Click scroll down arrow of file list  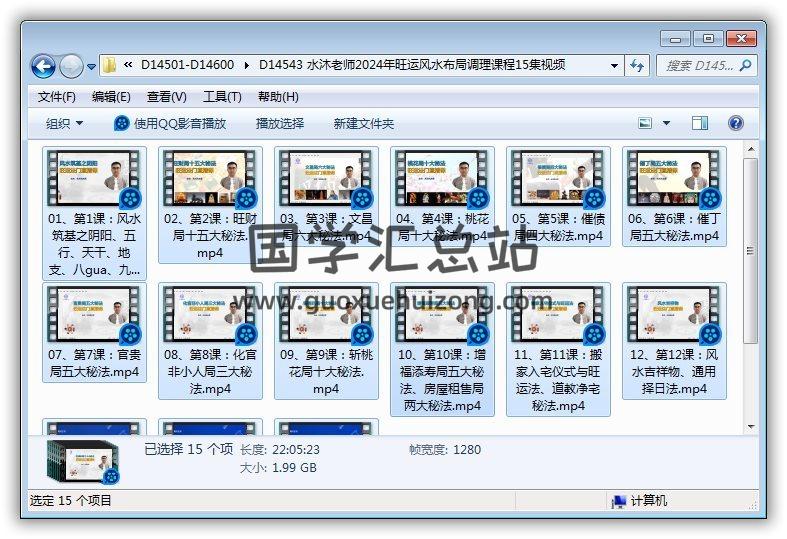click(x=751, y=427)
